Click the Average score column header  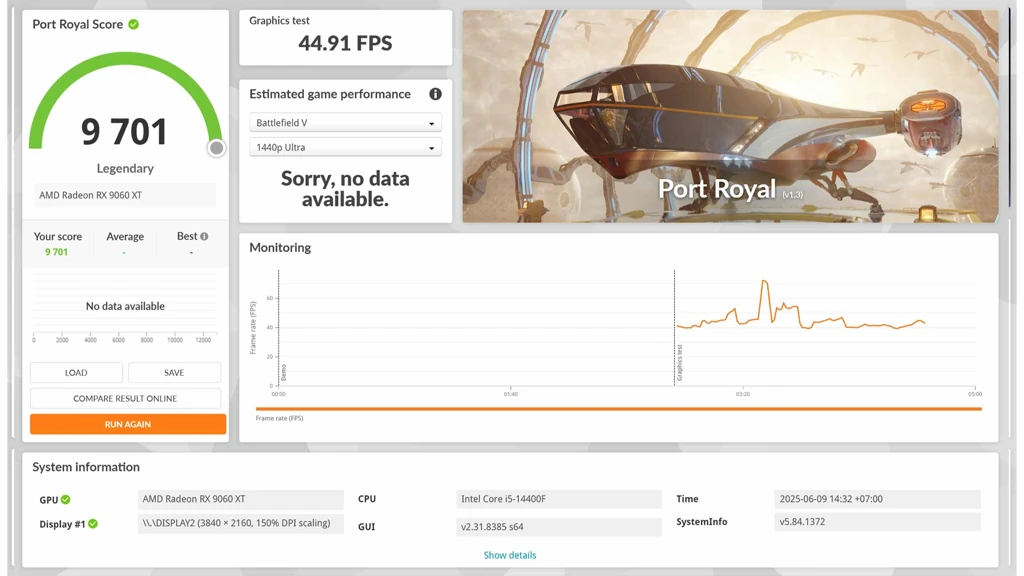125,236
